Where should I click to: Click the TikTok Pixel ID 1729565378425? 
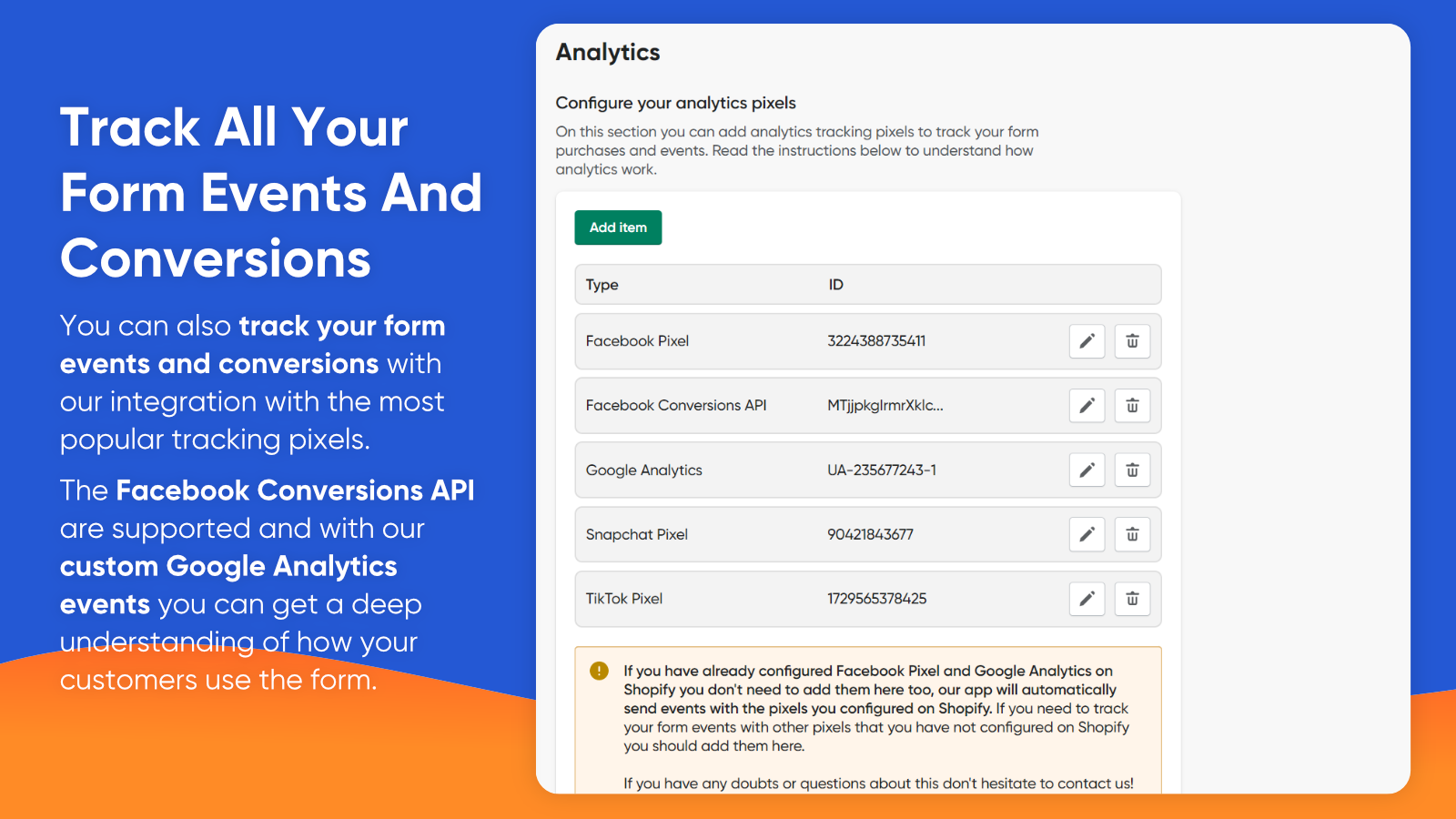tap(876, 599)
